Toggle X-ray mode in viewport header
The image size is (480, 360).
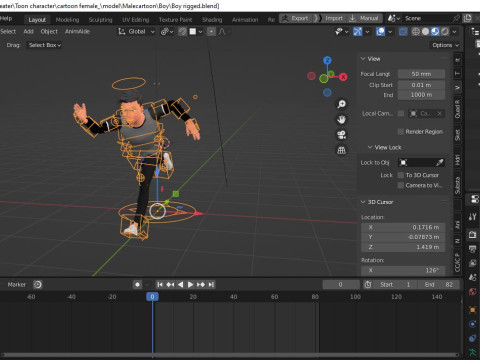pyautogui.click(x=403, y=32)
